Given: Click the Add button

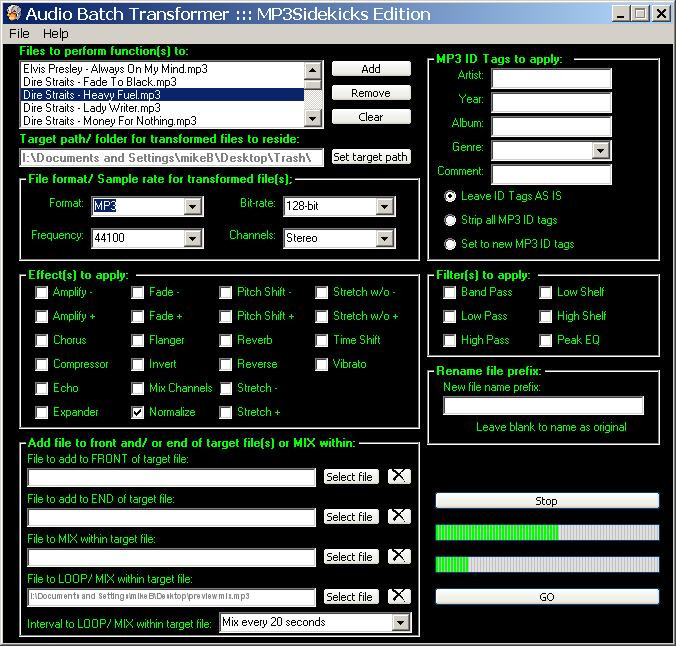Looking at the screenshot, I should (371, 69).
